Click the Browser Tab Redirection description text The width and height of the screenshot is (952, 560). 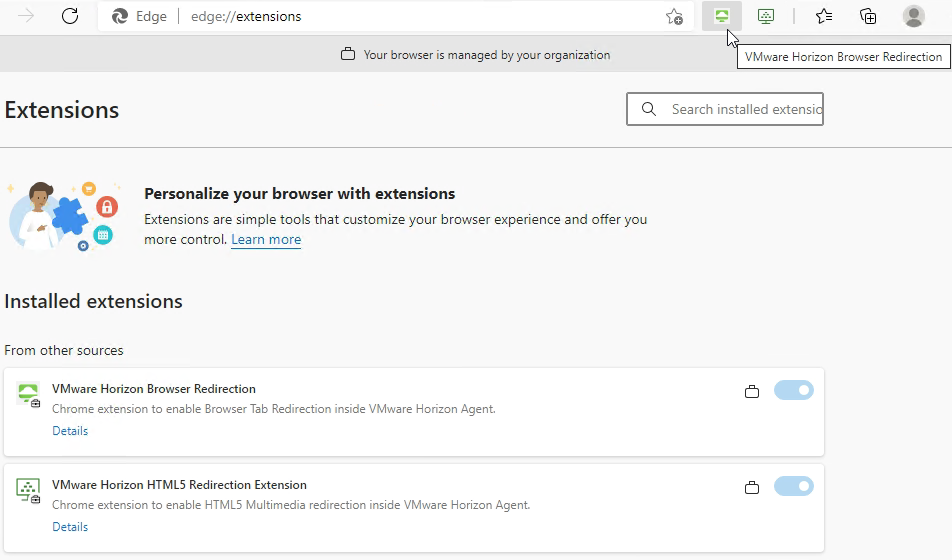click(x=274, y=409)
